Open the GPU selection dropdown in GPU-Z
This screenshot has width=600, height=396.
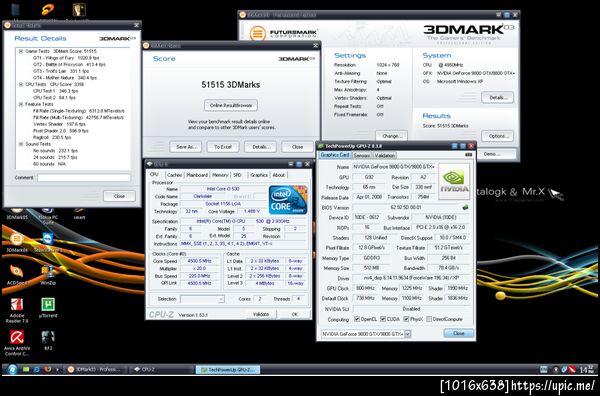click(408, 334)
